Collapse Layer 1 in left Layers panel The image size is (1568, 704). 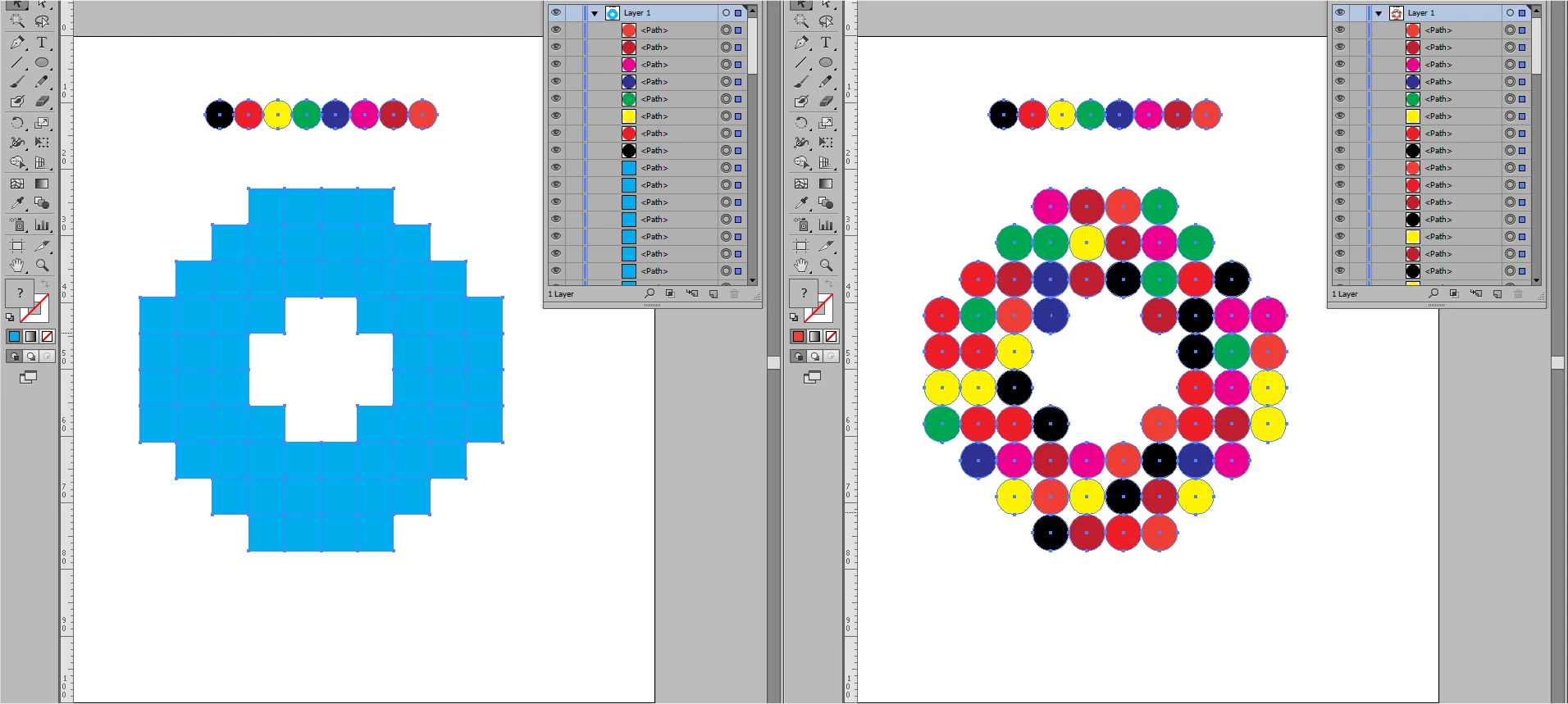coord(595,13)
